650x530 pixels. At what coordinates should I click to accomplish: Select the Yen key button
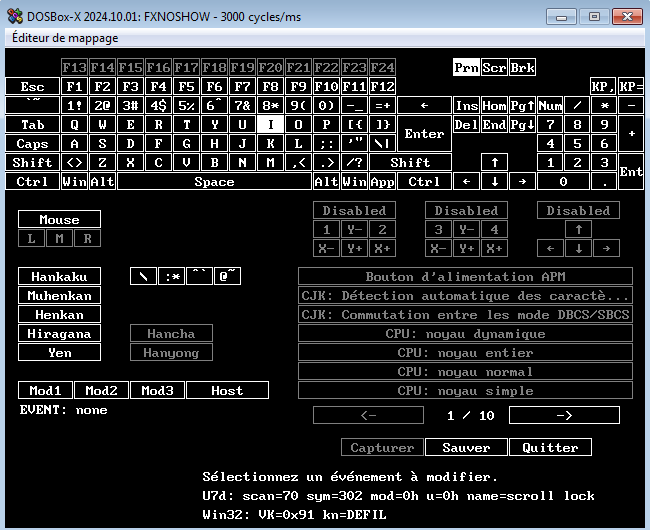(59, 353)
